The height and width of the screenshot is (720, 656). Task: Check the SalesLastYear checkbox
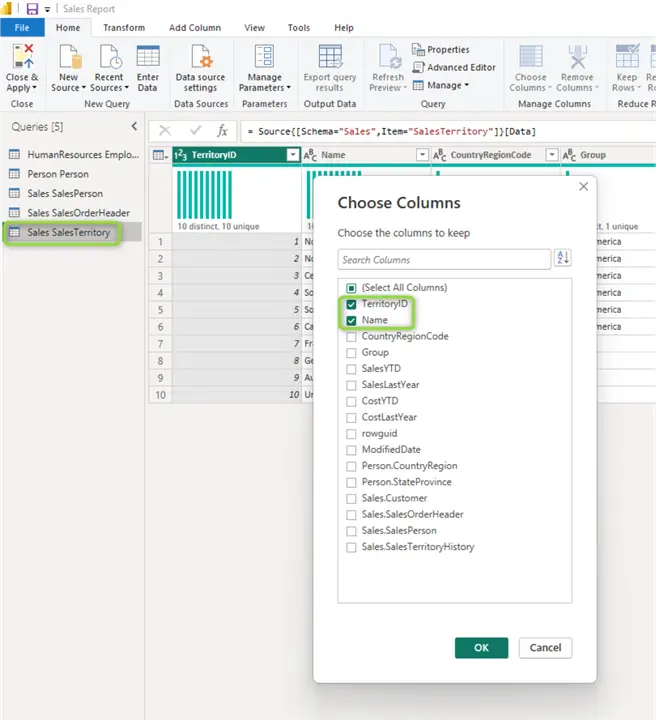point(351,385)
